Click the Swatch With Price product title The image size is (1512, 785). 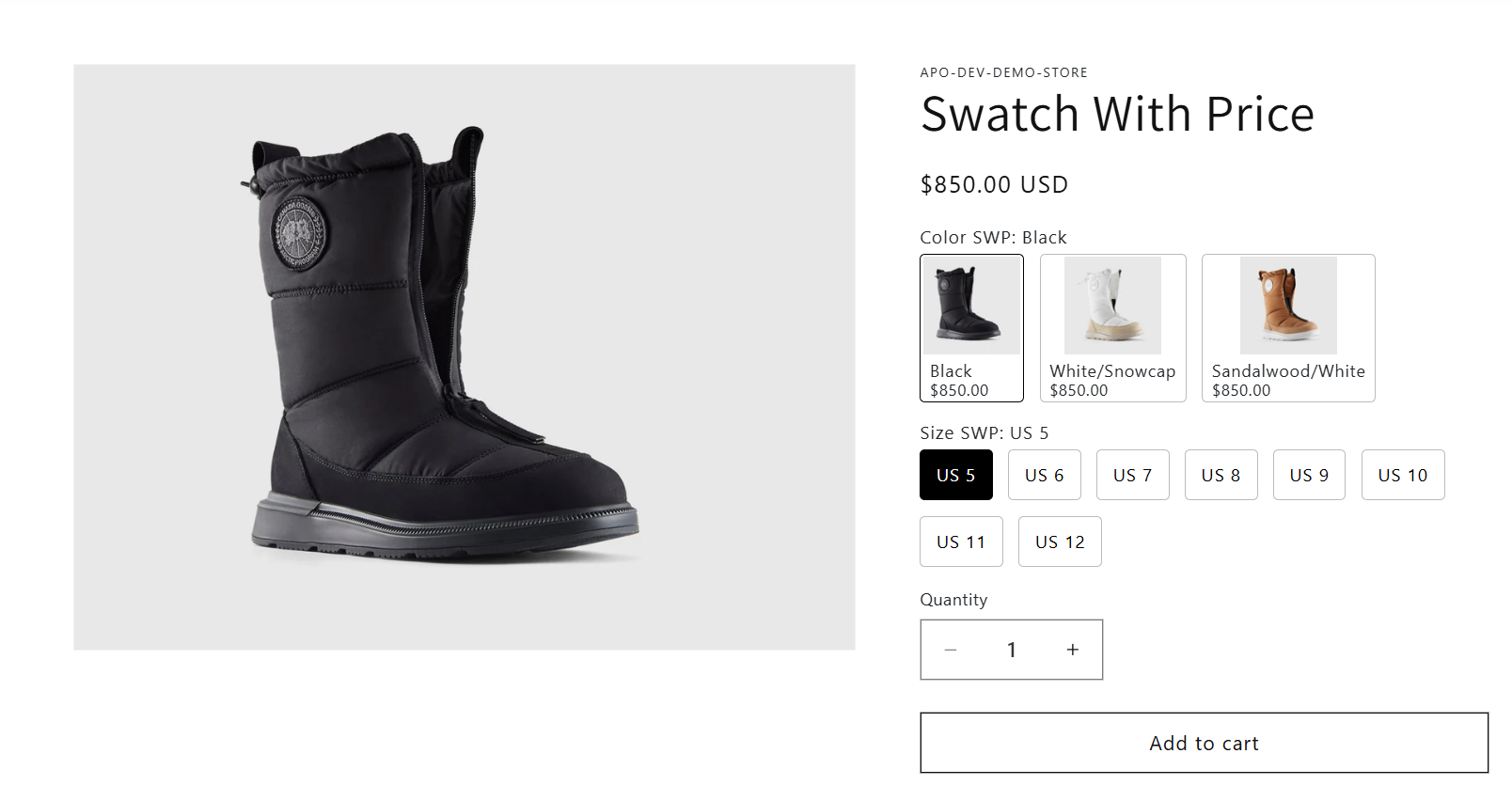(1117, 115)
